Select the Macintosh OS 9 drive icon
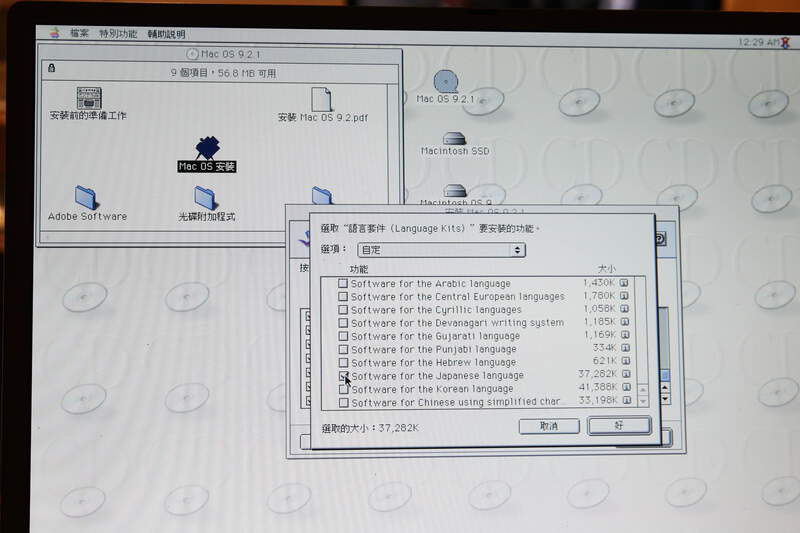The width and height of the screenshot is (800, 533). click(x=455, y=194)
